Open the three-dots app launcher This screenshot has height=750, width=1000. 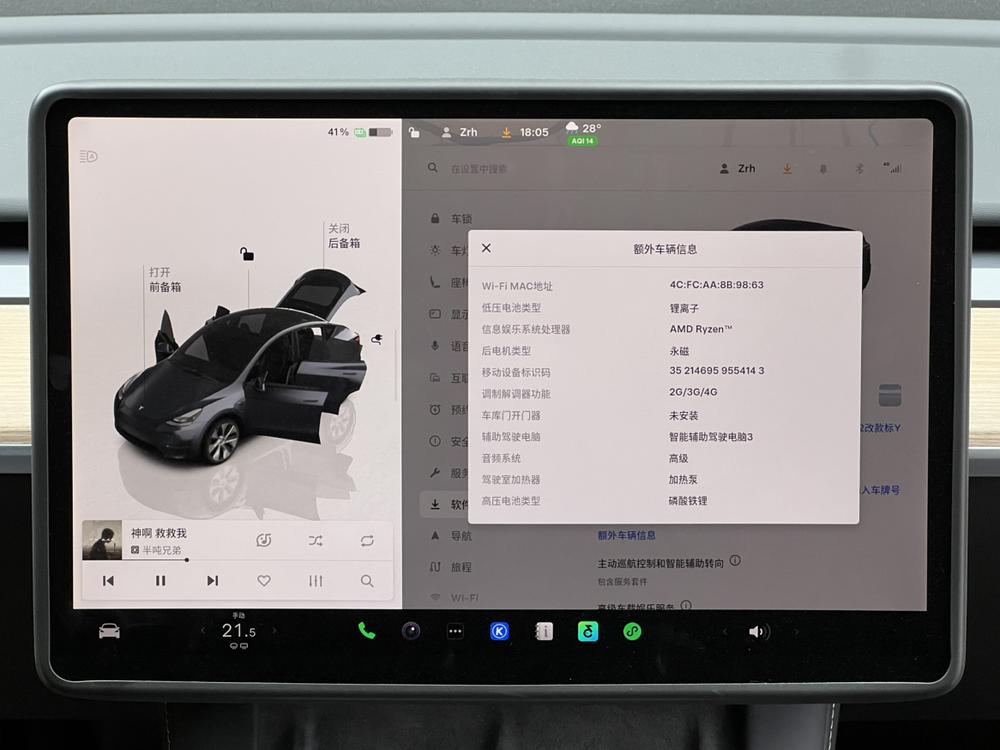(x=455, y=631)
